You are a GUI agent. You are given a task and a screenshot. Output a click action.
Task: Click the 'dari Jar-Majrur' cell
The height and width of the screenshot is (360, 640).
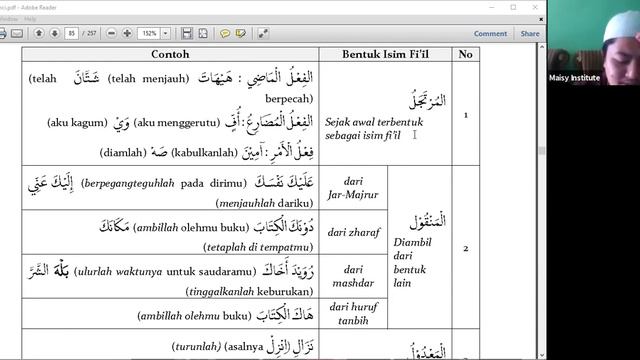[353, 188]
